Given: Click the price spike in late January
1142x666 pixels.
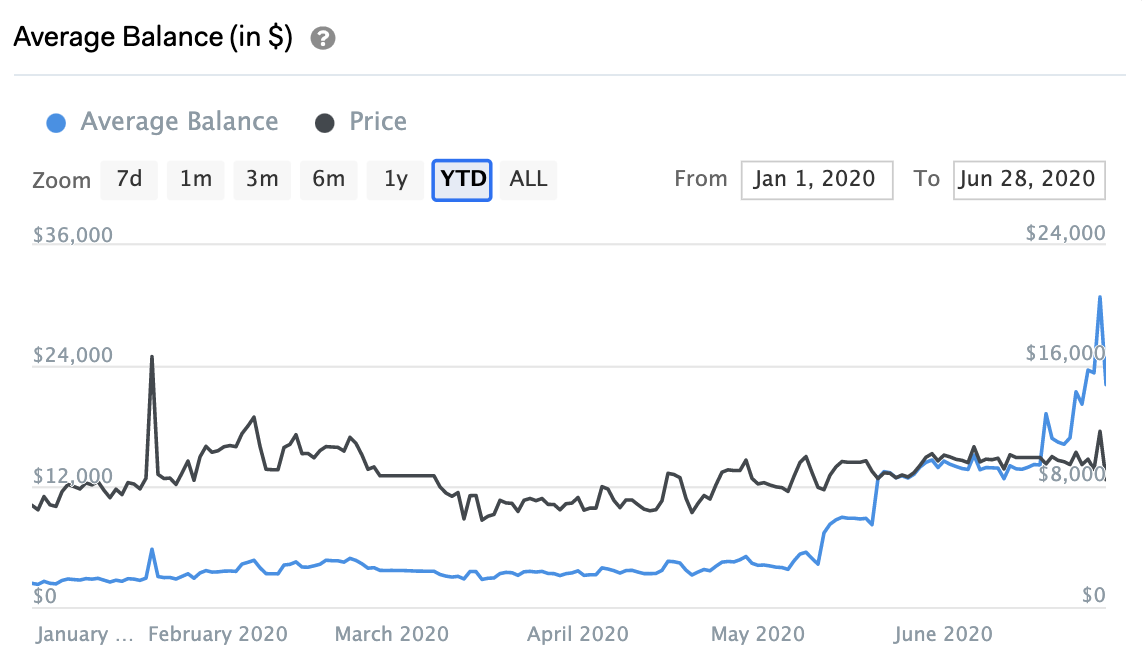Looking at the screenshot, I should click(152, 357).
